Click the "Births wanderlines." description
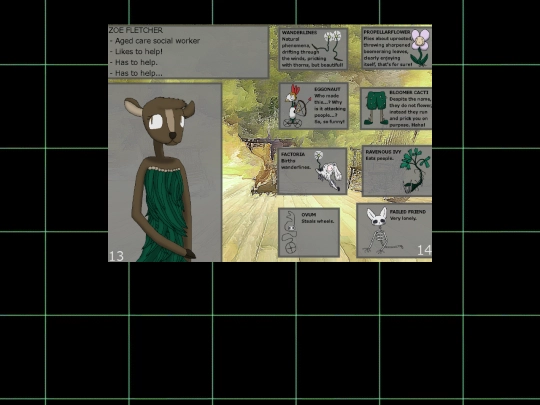This screenshot has width=540, height=405. [x=296, y=164]
